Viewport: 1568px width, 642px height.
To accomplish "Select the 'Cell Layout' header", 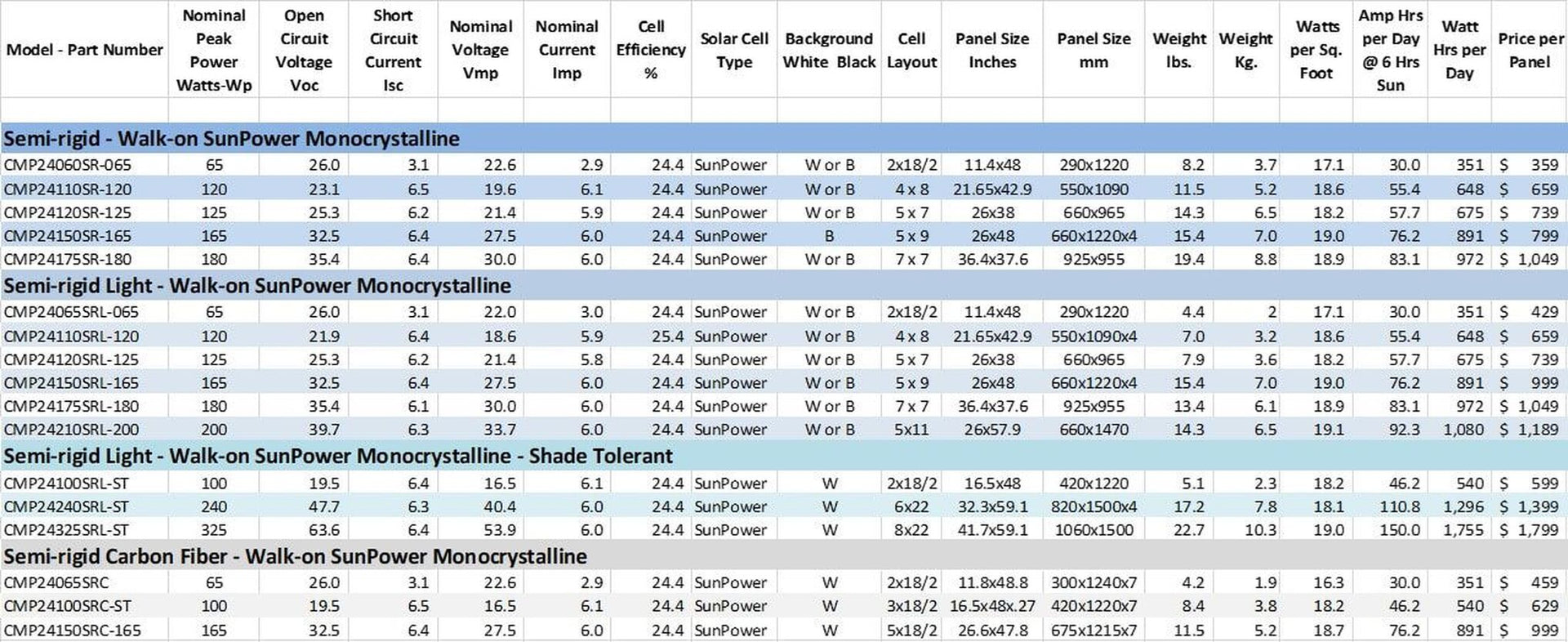I will (x=911, y=50).
